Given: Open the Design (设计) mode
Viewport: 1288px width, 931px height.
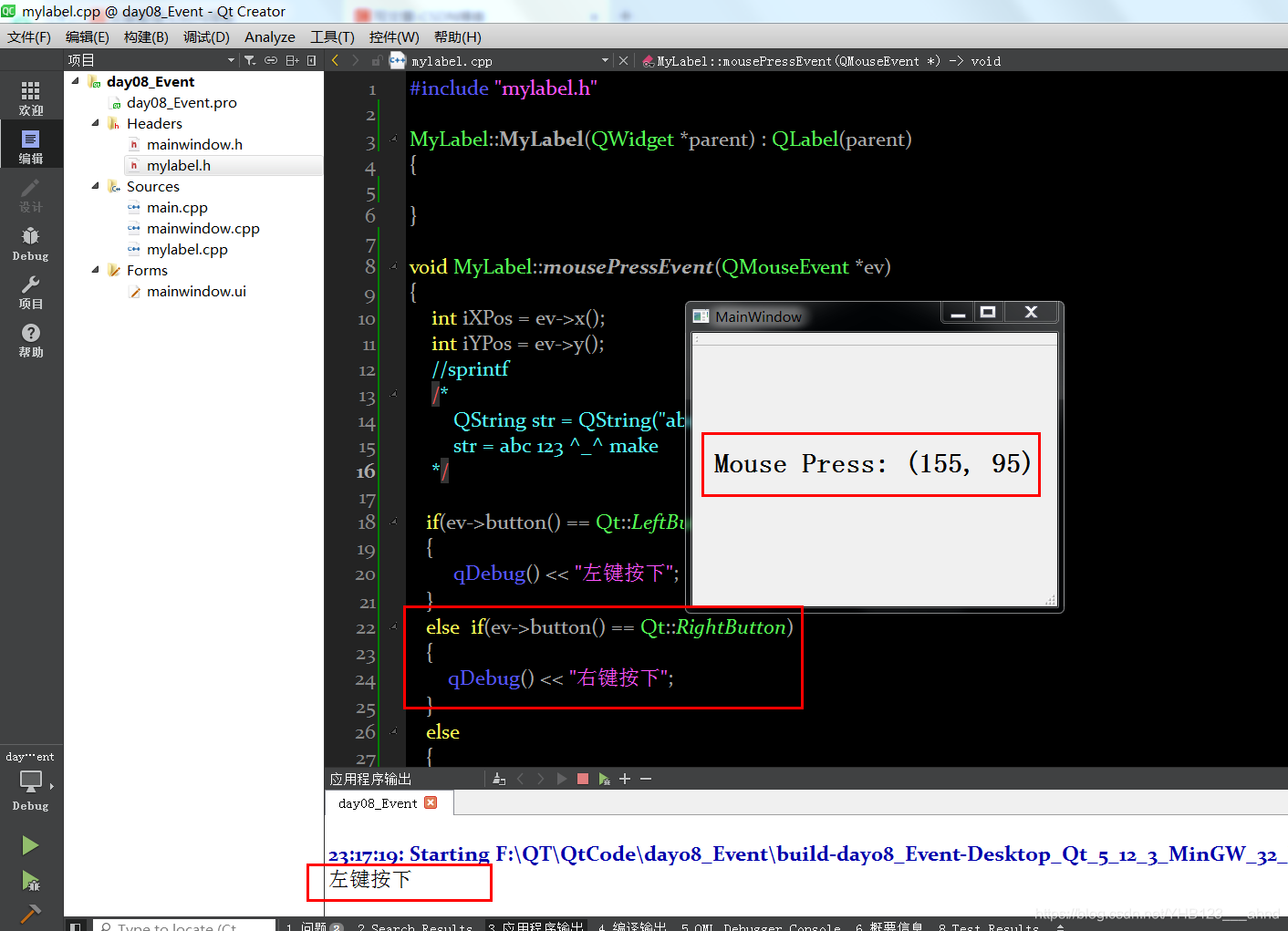Looking at the screenshot, I should point(31,194).
